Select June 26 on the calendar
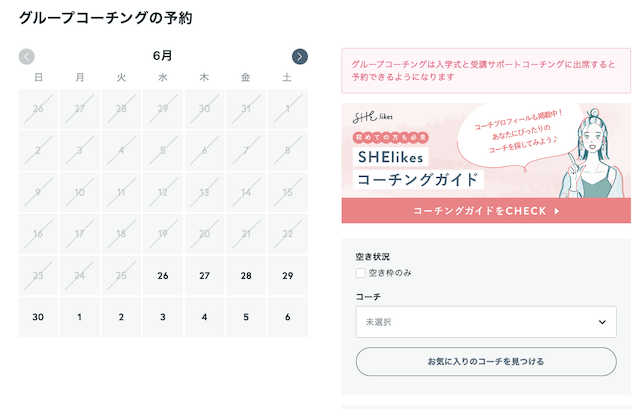Viewport: 640px width, 409px height. [163, 276]
